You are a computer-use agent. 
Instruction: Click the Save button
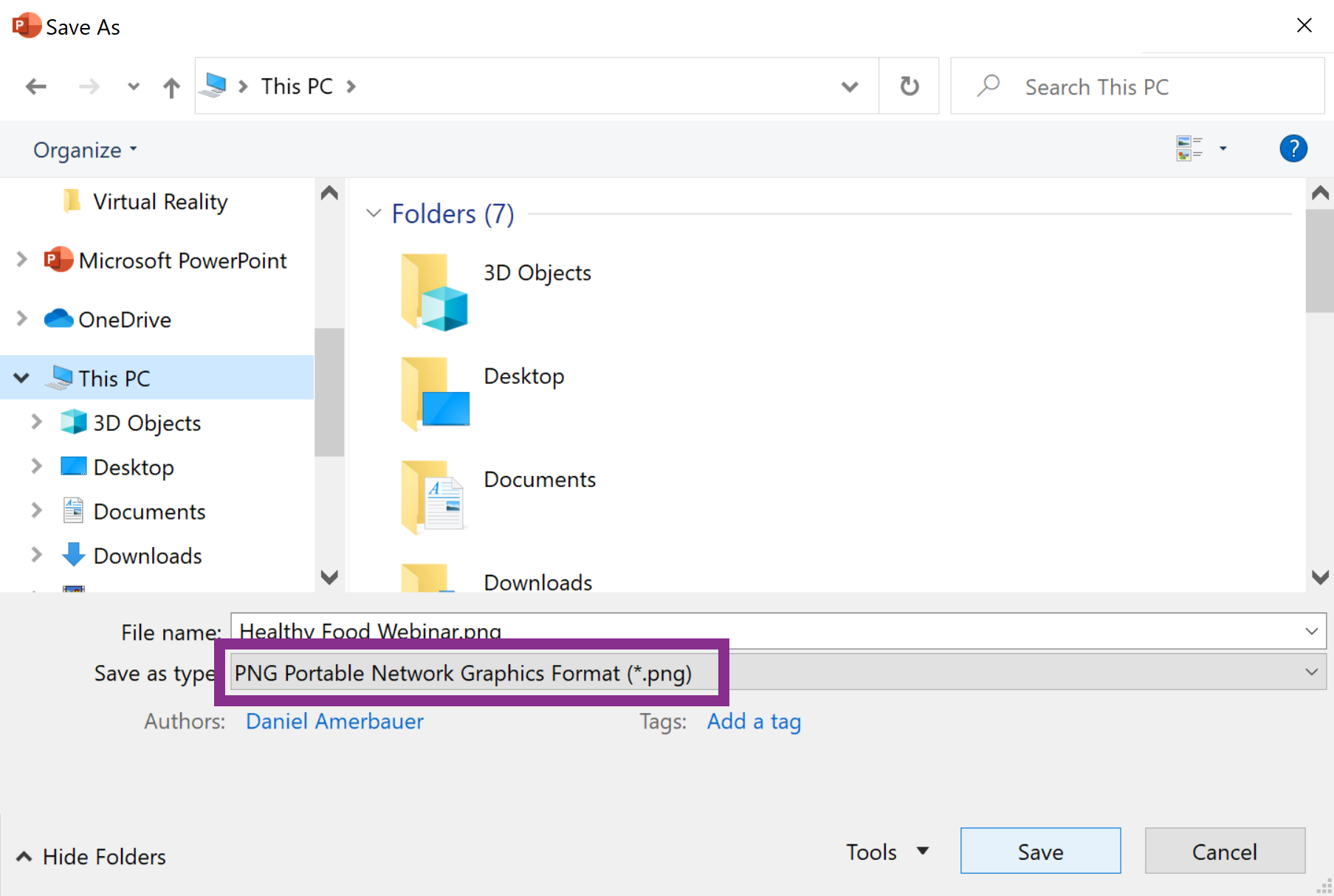pos(1040,851)
